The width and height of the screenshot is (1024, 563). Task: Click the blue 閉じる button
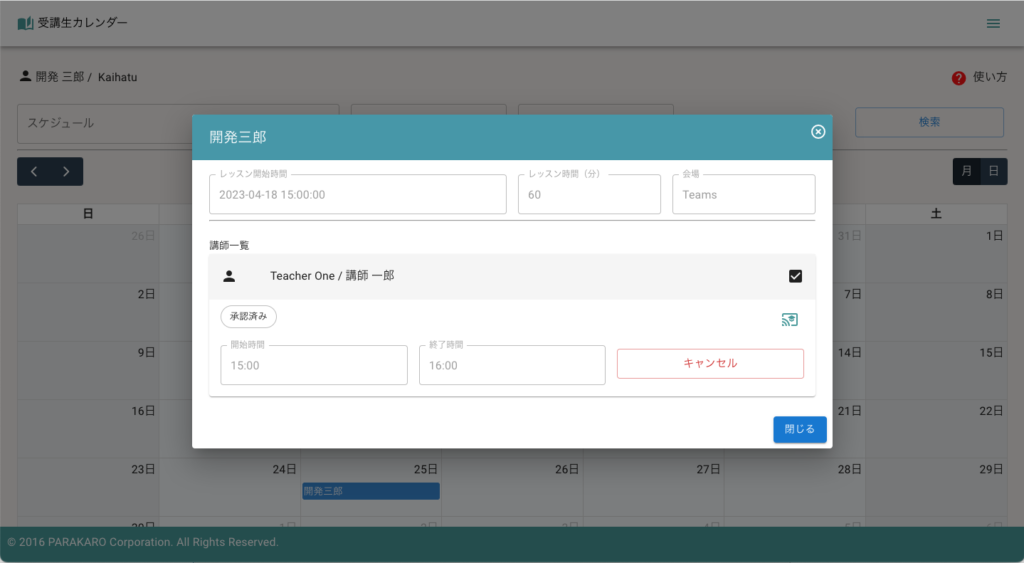click(x=799, y=429)
